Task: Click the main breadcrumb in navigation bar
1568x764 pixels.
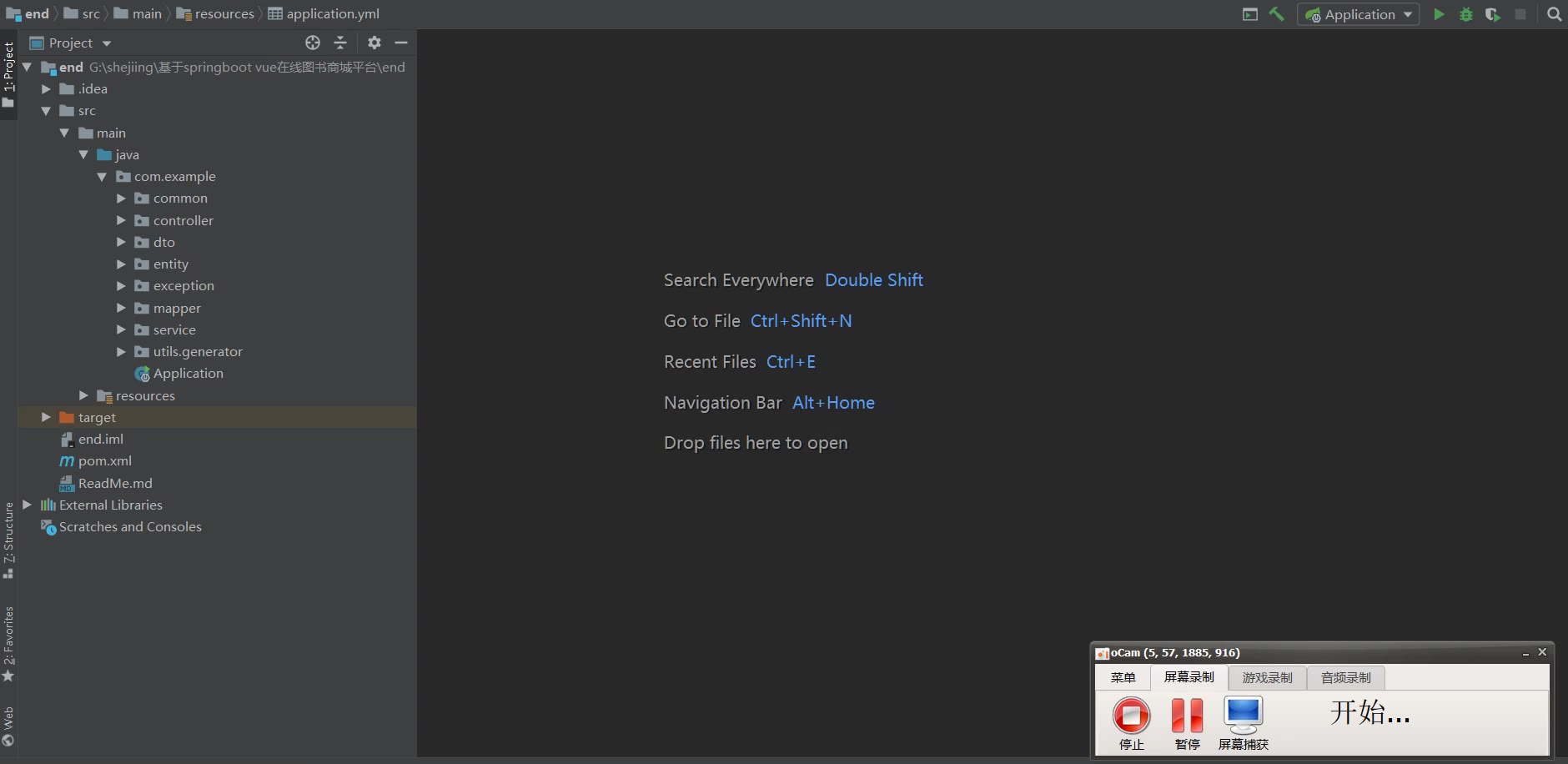Action: (x=138, y=13)
